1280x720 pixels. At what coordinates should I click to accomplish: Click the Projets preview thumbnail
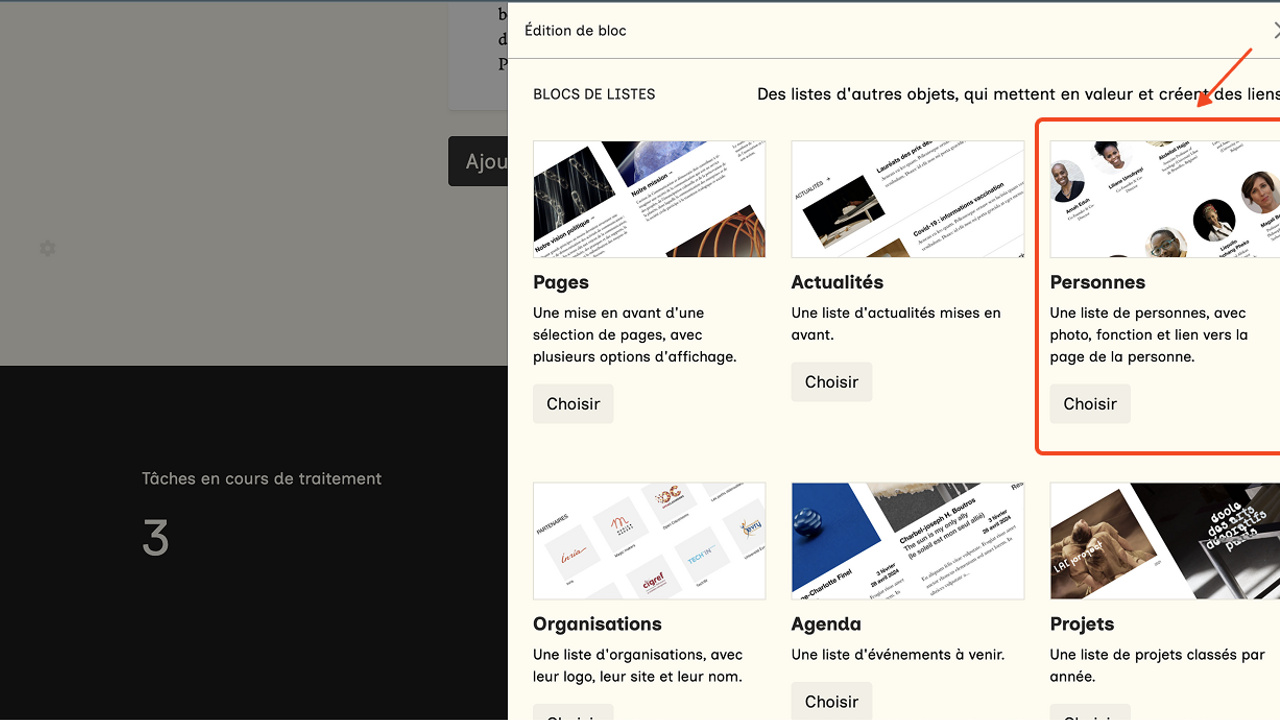[1164, 541]
